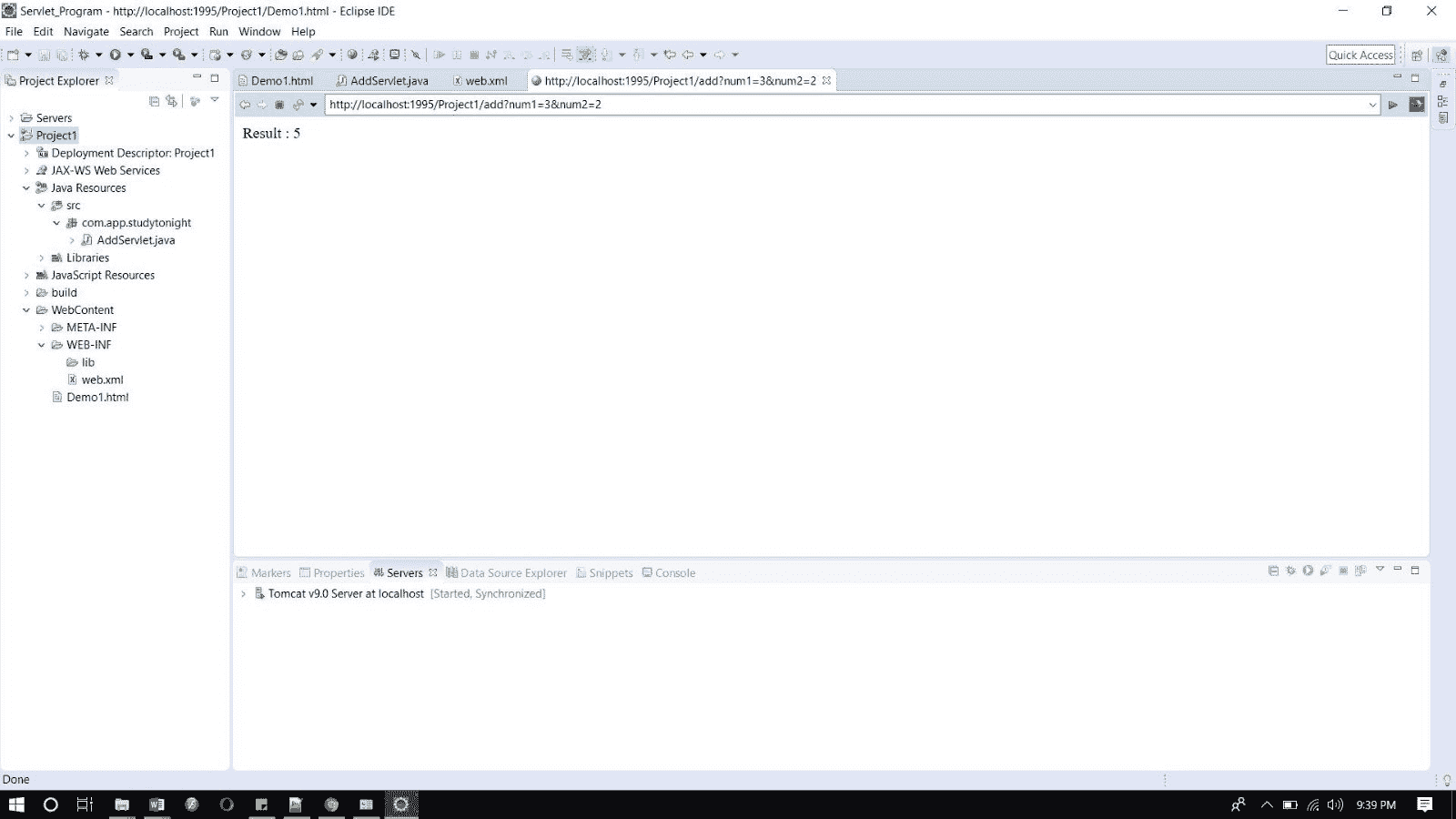Click the Quick Access search box
This screenshot has width=1456, height=819.
pyautogui.click(x=1360, y=55)
